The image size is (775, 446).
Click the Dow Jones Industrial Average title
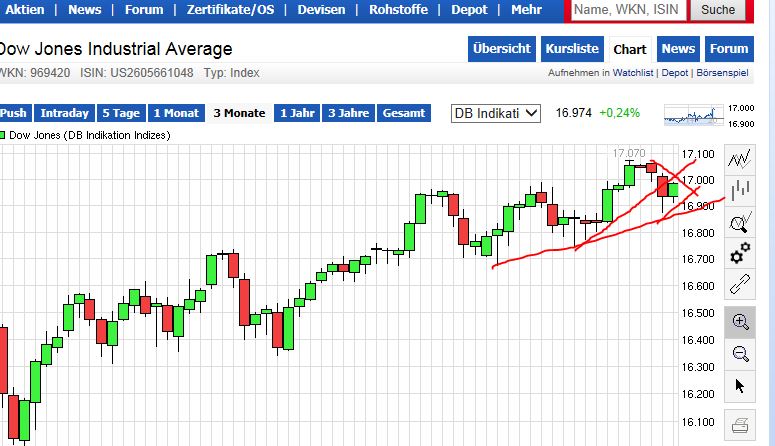point(116,49)
